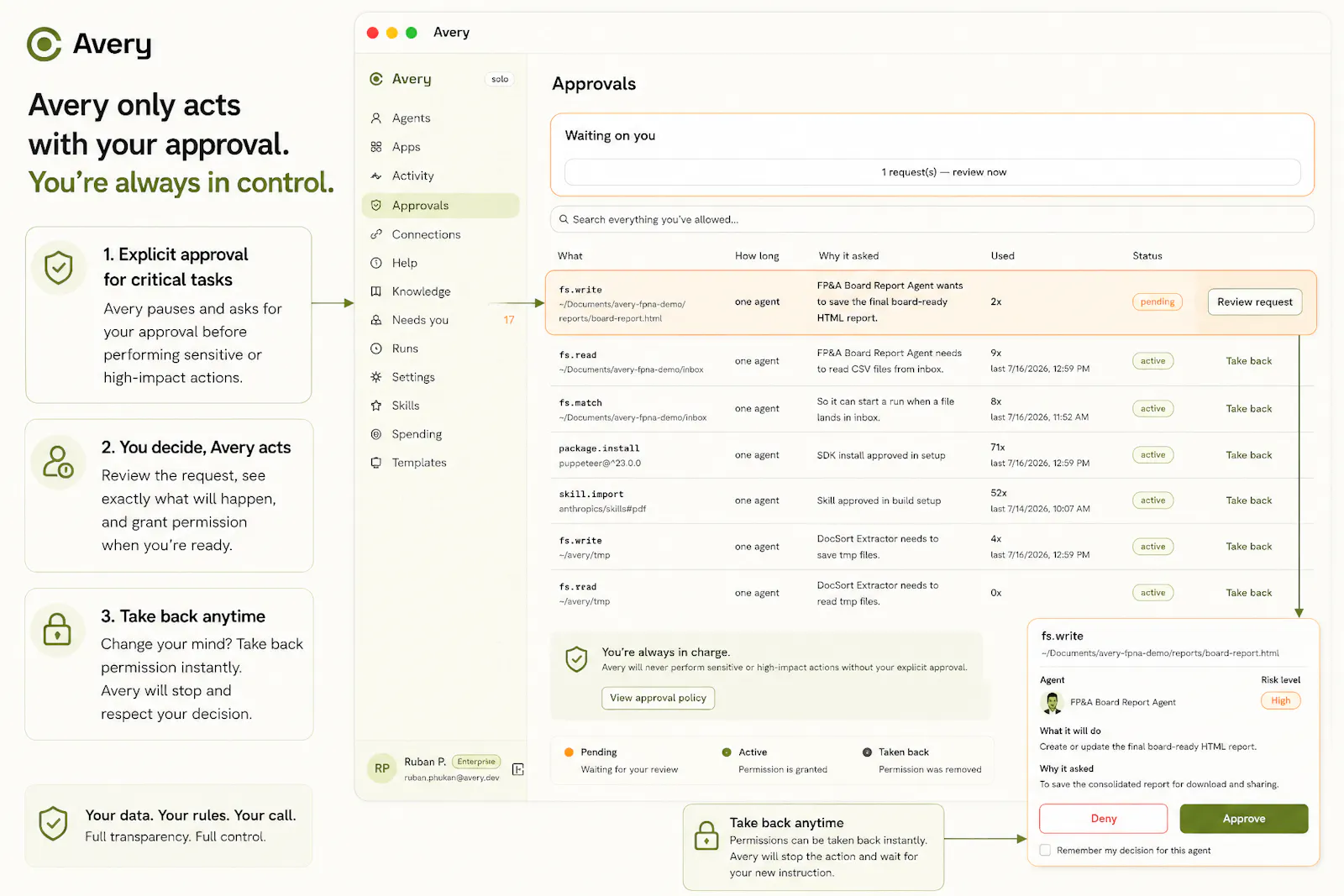
Task: Click the 'Used' column header
Action: pyautogui.click(x=1002, y=256)
